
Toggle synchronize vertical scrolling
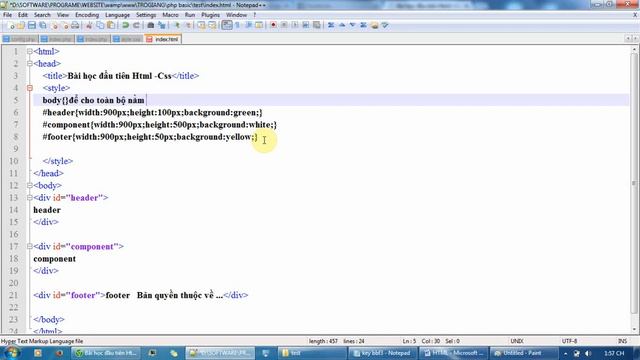(x=202, y=25)
